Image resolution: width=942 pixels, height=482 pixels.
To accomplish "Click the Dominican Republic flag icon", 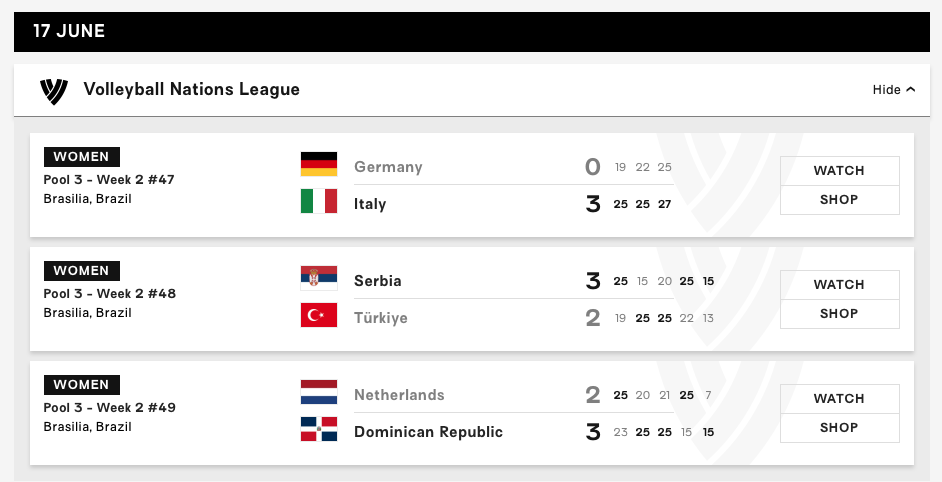I will (x=319, y=429).
